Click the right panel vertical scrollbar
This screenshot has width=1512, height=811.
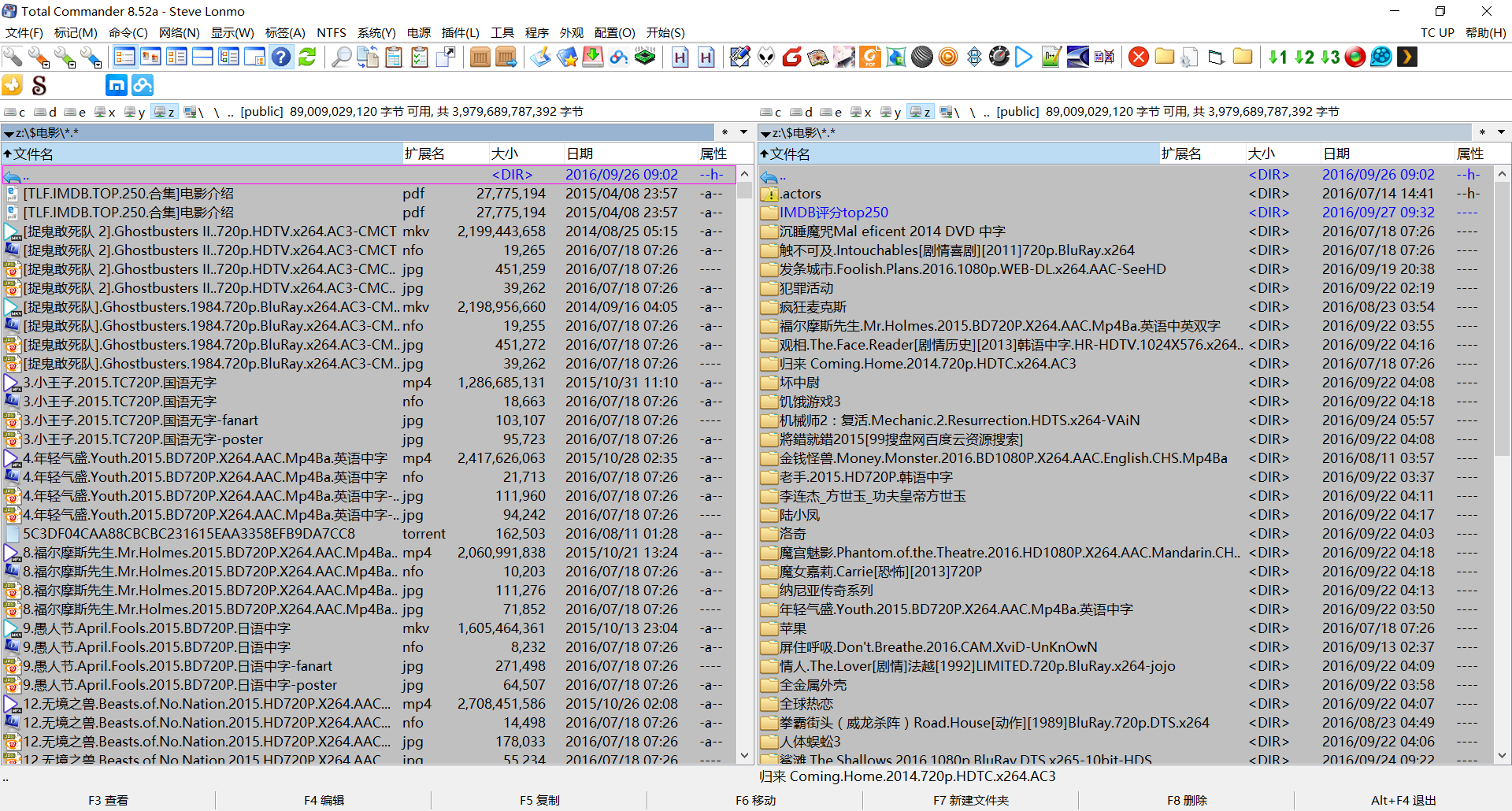pos(1502,465)
